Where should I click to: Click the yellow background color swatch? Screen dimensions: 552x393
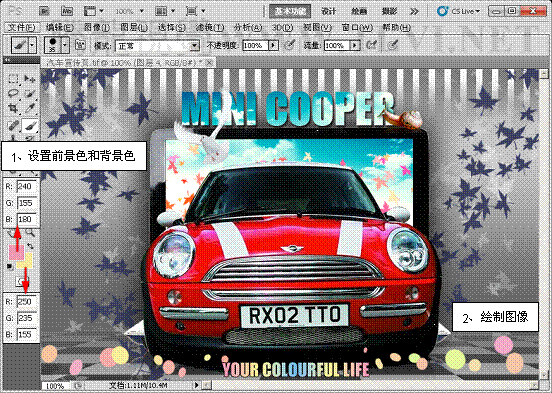pyautogui.click(x=27, y=261)
